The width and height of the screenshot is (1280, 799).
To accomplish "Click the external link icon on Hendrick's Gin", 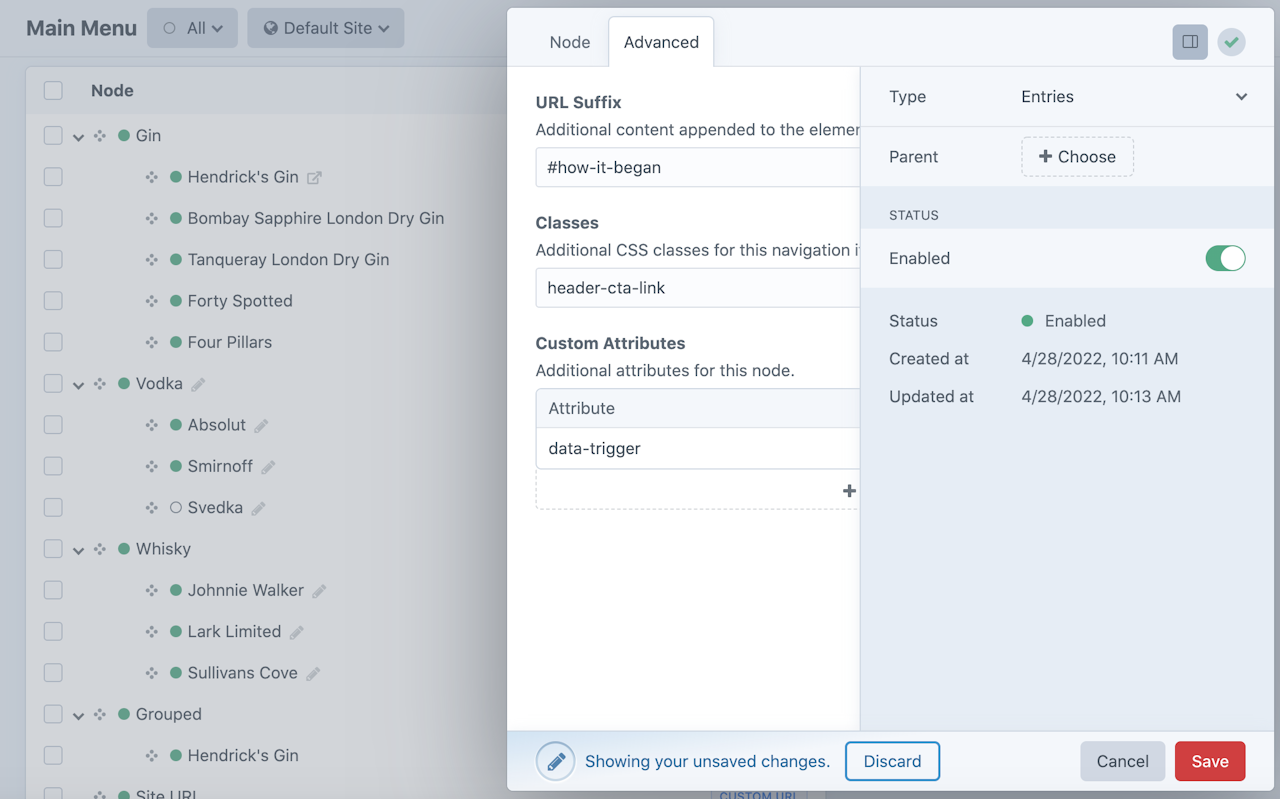I will tap(314, 178).
